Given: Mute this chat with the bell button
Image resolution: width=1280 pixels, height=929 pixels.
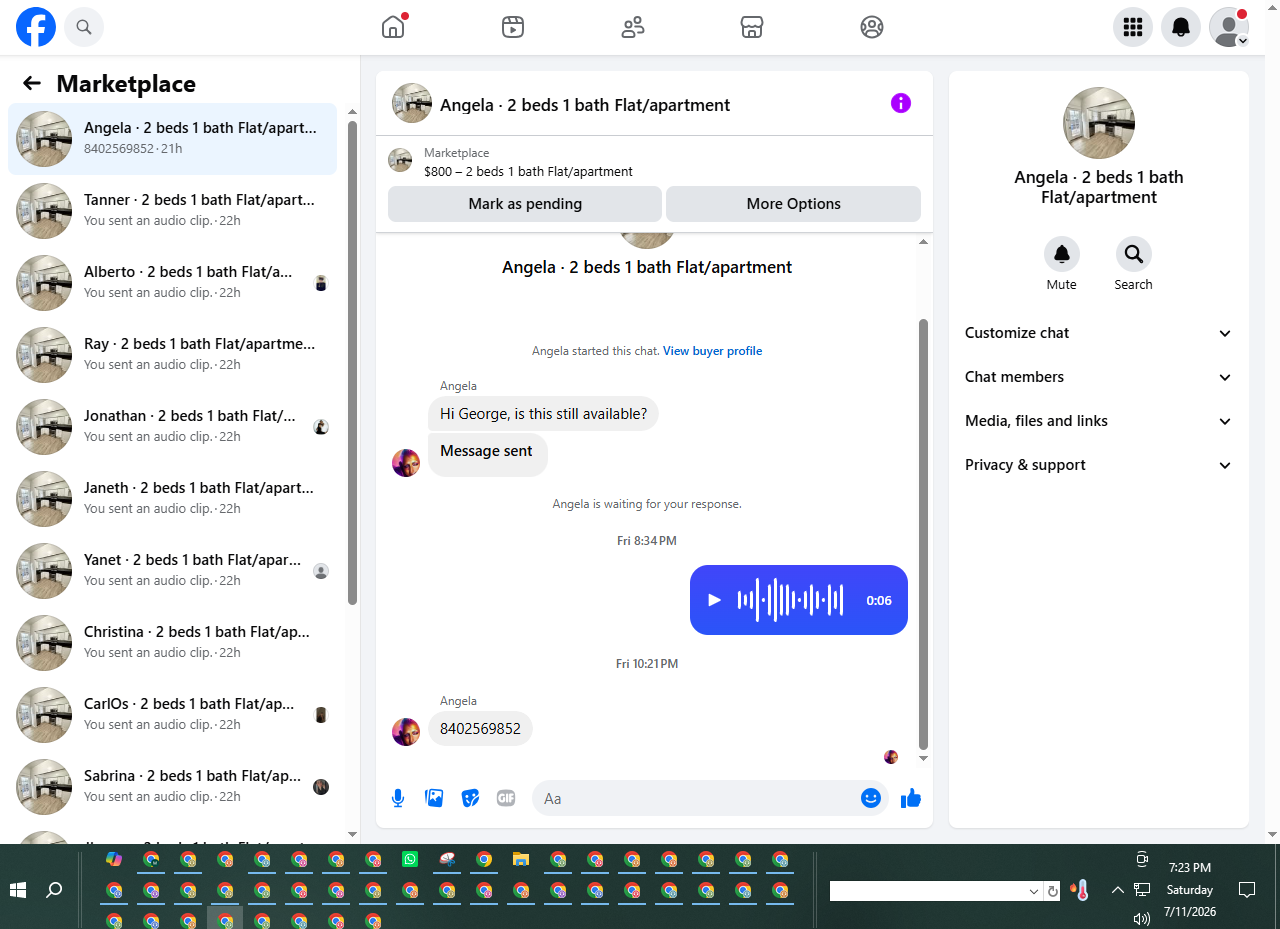Looking at the screenshot, I should (x=1062, y=254).
